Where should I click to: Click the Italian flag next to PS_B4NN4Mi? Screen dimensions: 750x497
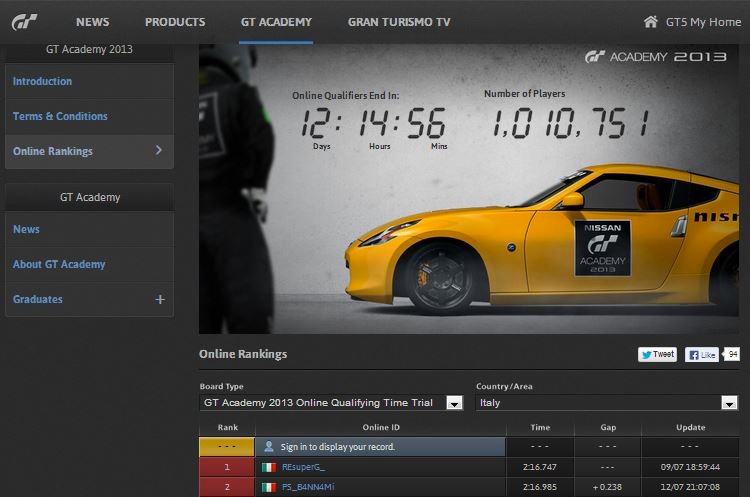click(x=268, y=487)
